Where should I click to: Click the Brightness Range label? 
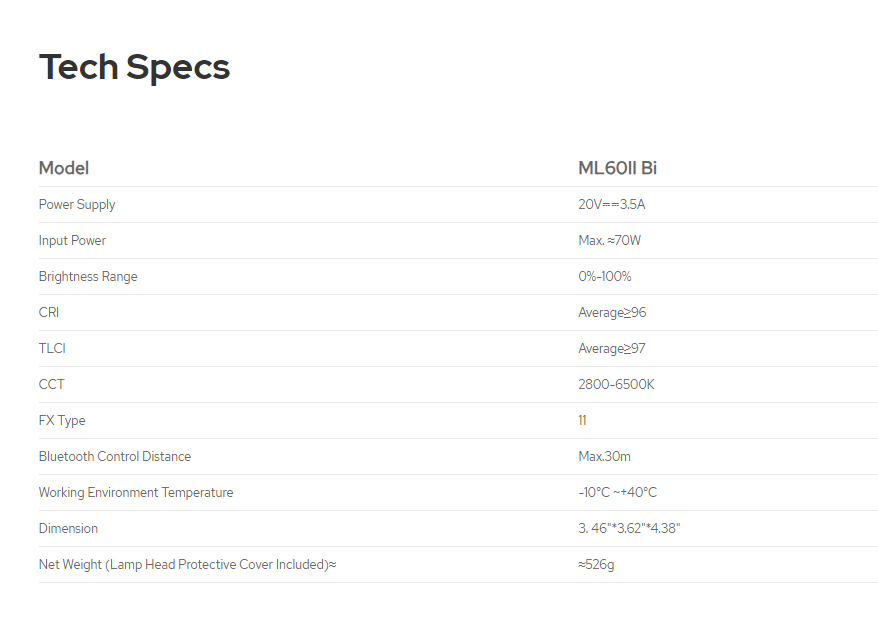(88, 277)
